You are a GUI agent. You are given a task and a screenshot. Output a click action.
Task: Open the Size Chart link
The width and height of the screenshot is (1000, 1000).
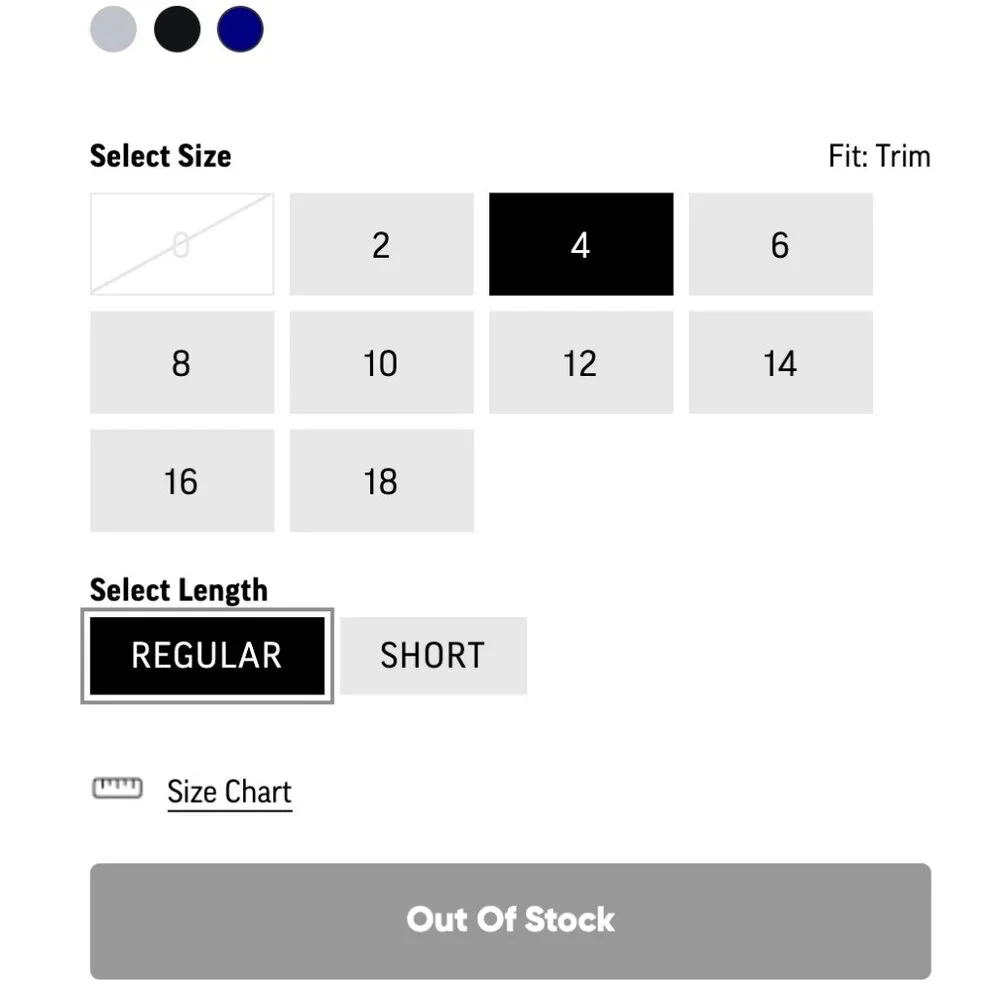[x=229, y=792]
